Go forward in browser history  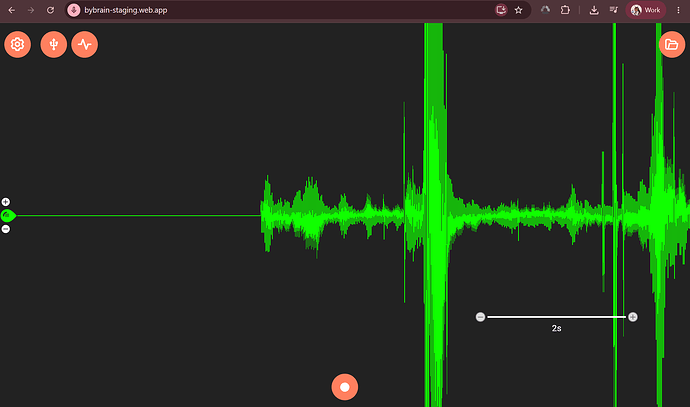[31, 10]
